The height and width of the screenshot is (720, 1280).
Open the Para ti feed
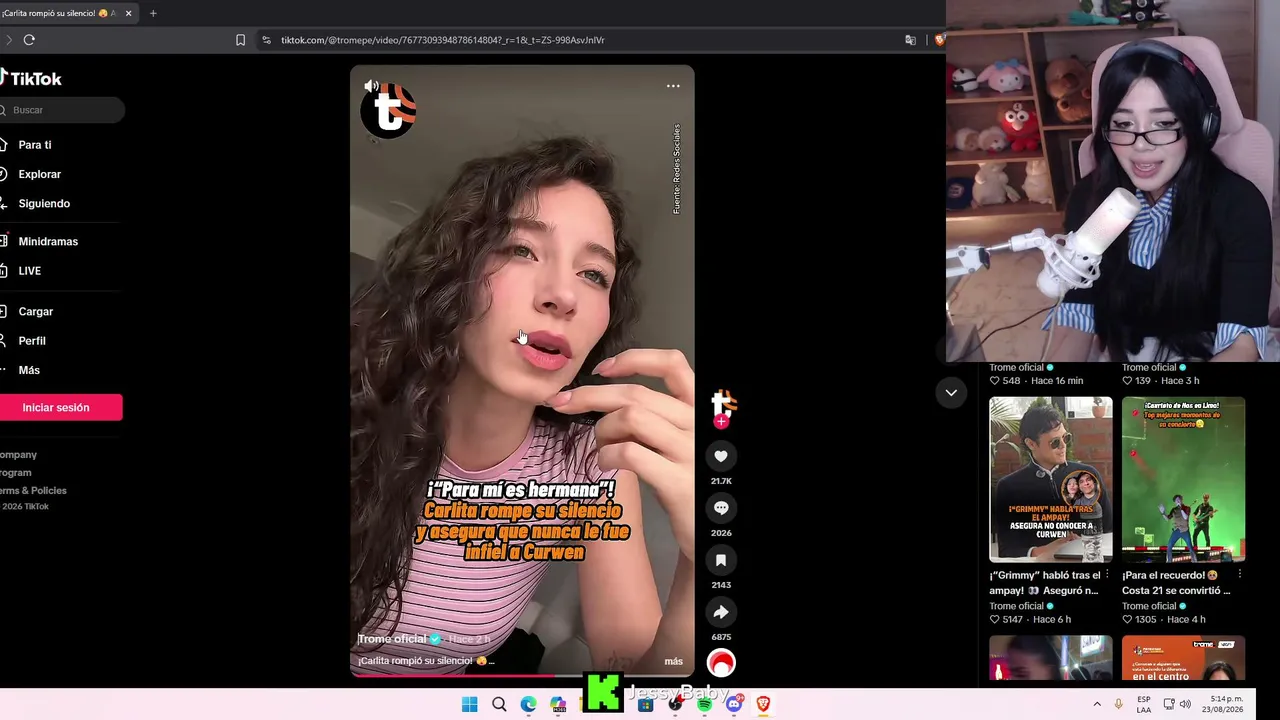pos(35,145)
